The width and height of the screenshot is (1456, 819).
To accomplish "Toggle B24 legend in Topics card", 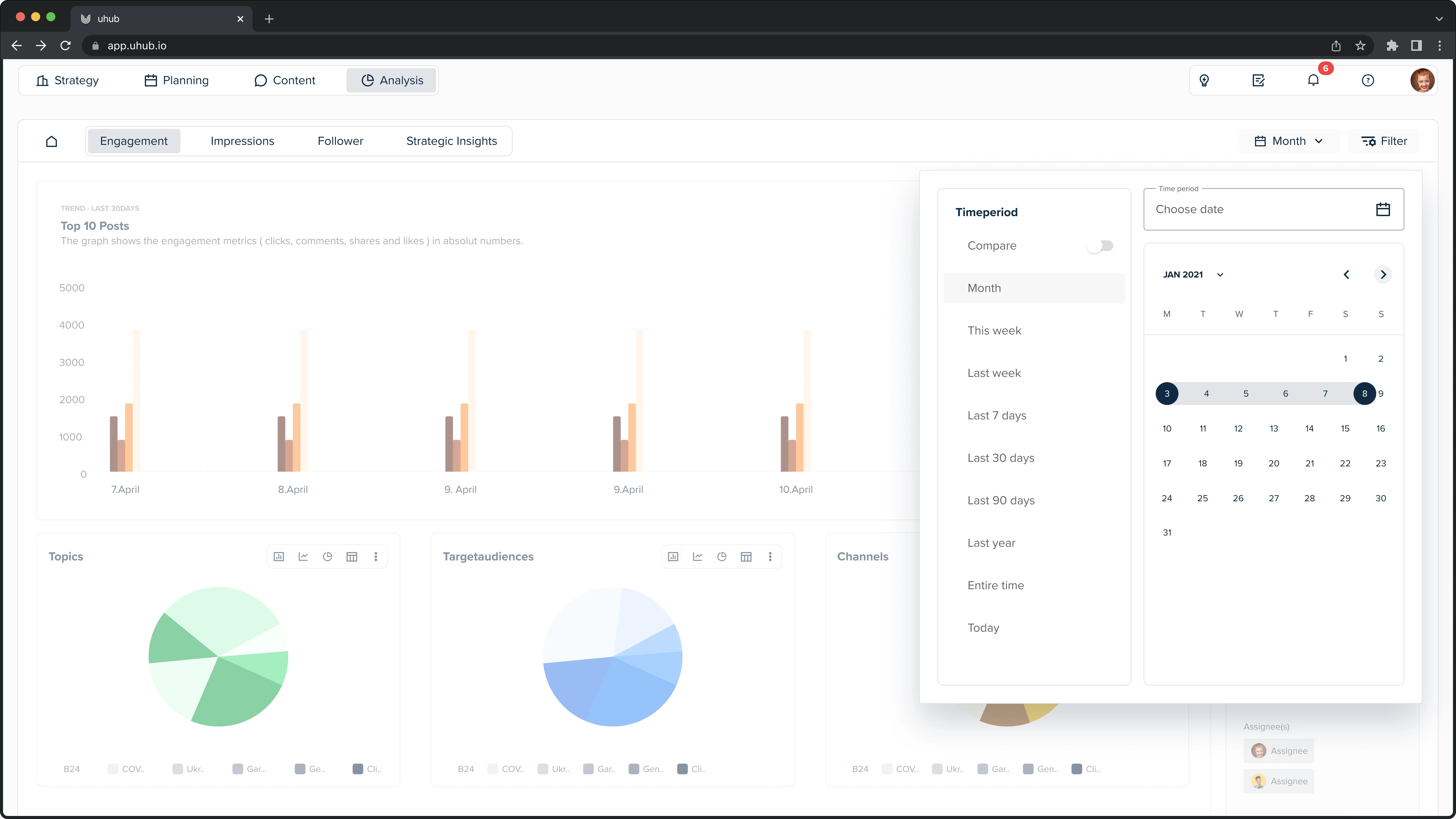I will coord(65,769).
